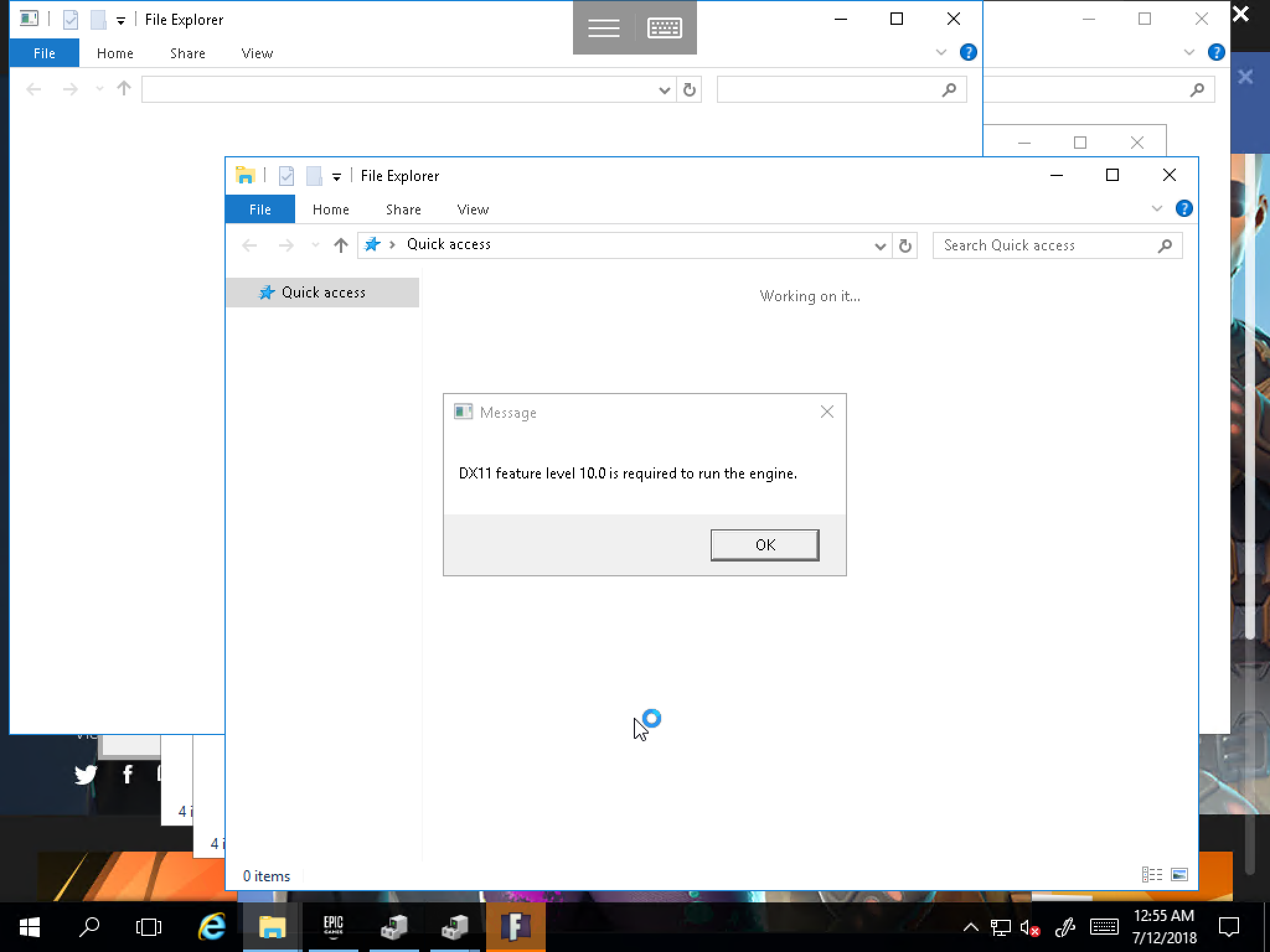Open Customize Quick Access Toolbar in back window
The height and width of the screenshot is (952, 1270).
tap(120, 20)
